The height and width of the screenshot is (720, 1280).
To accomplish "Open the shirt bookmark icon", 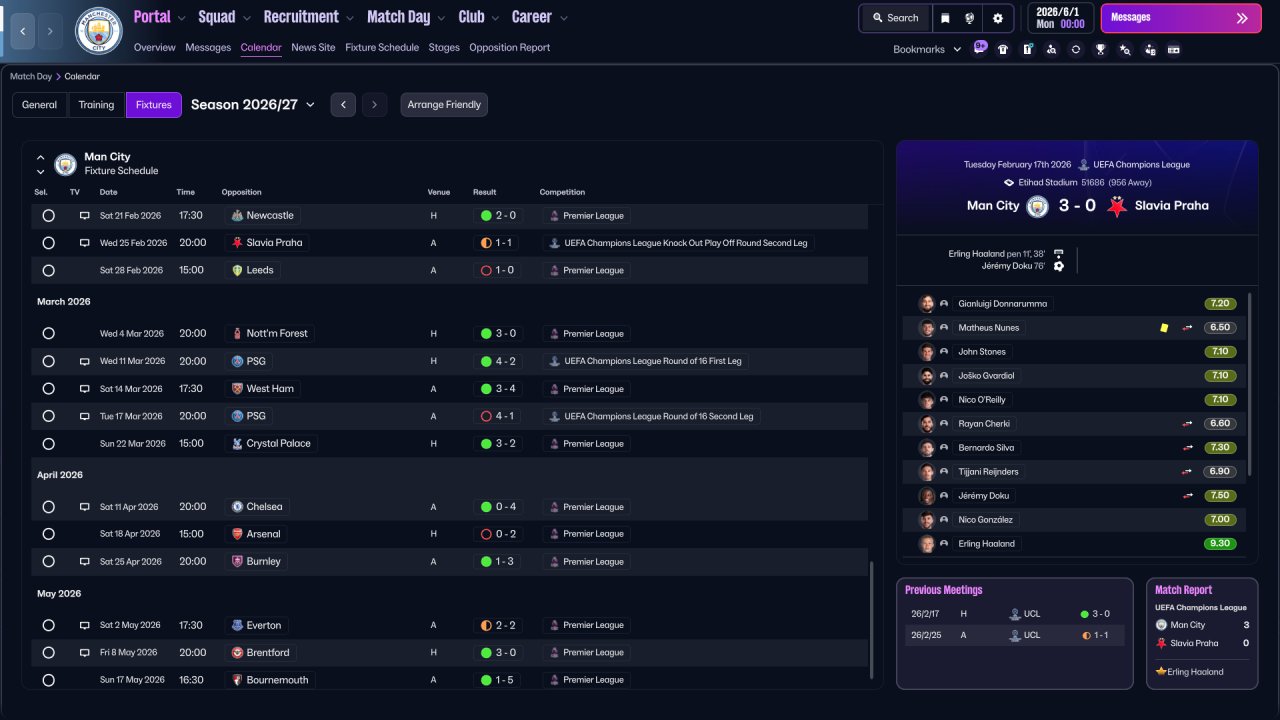I will tap(1003, 49).
